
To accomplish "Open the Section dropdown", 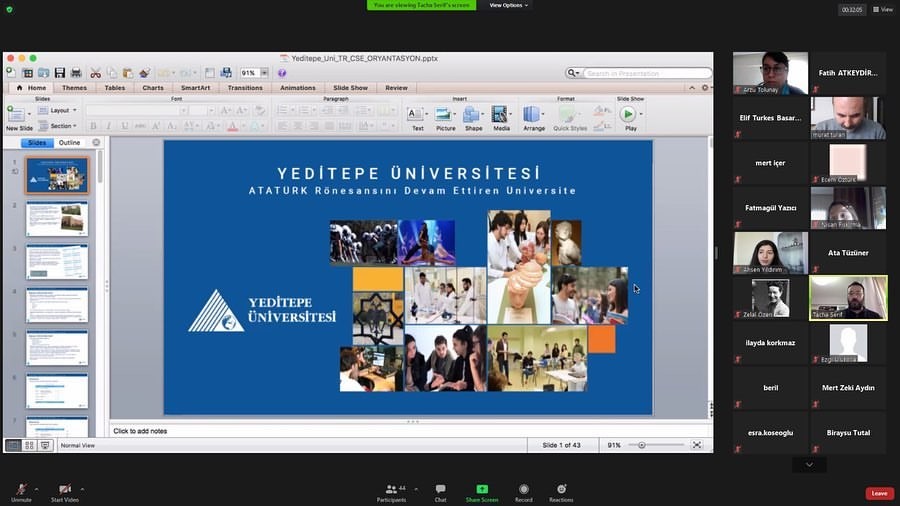I will pos(58,126).
